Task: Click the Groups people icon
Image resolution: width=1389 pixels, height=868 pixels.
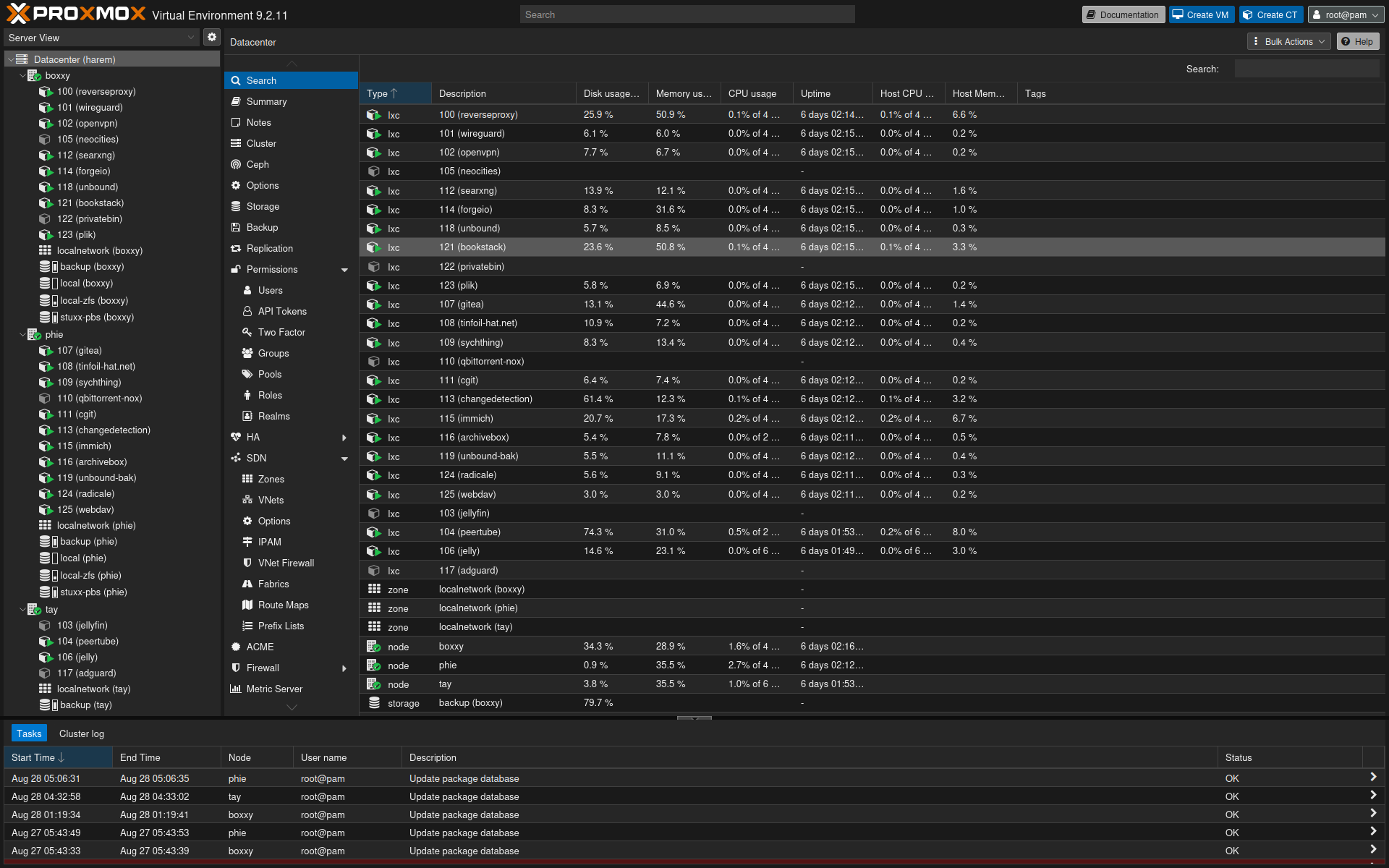Action: click(x=247, y=353)
